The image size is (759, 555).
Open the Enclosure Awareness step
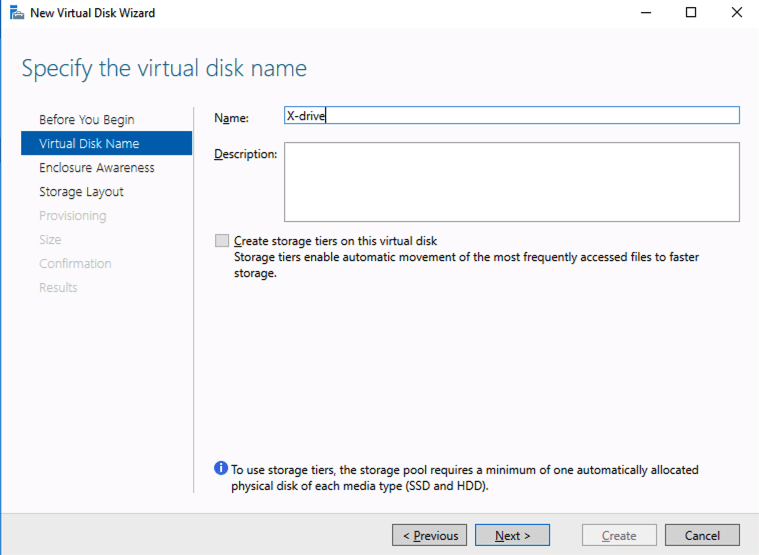pyautogui.click(x=96, y=168)
